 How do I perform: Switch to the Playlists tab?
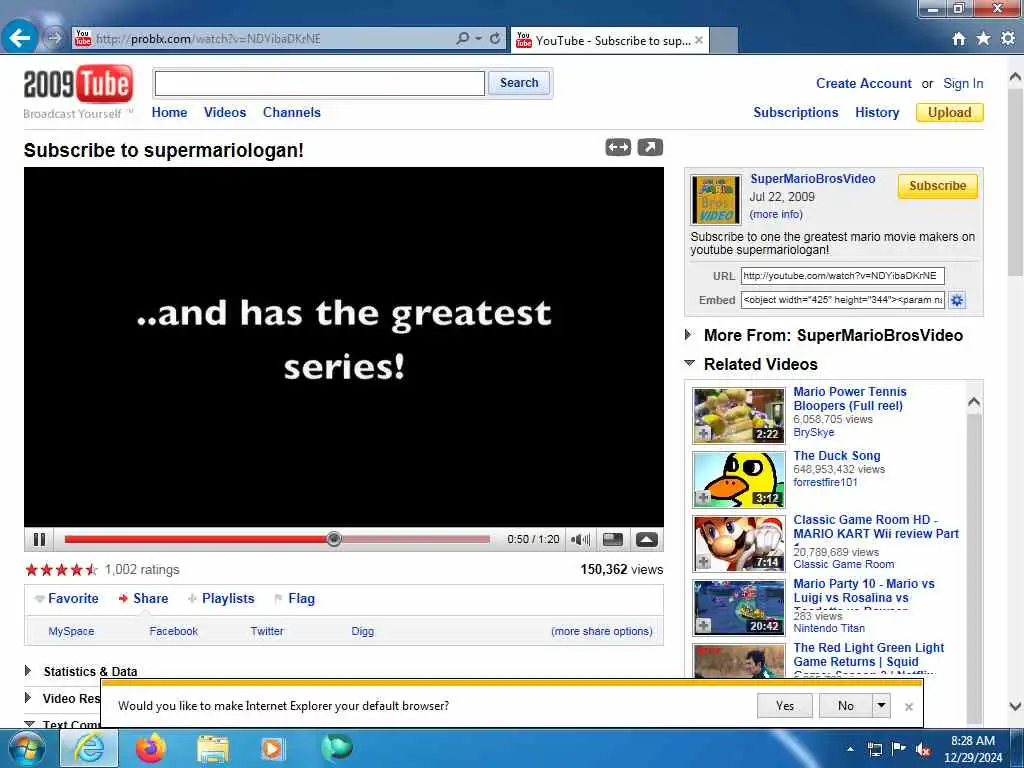coord(221,598)
